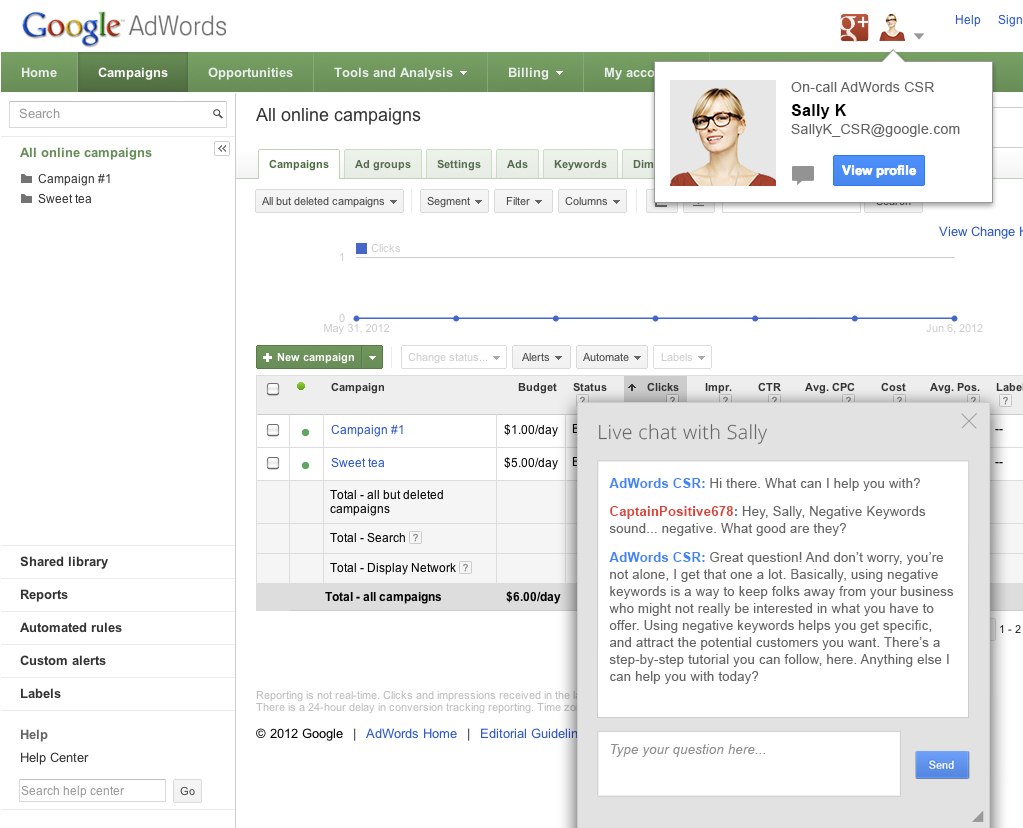Open the Alerts dropdown
The width and height of the screenshot is (1023, 828).
542,357
